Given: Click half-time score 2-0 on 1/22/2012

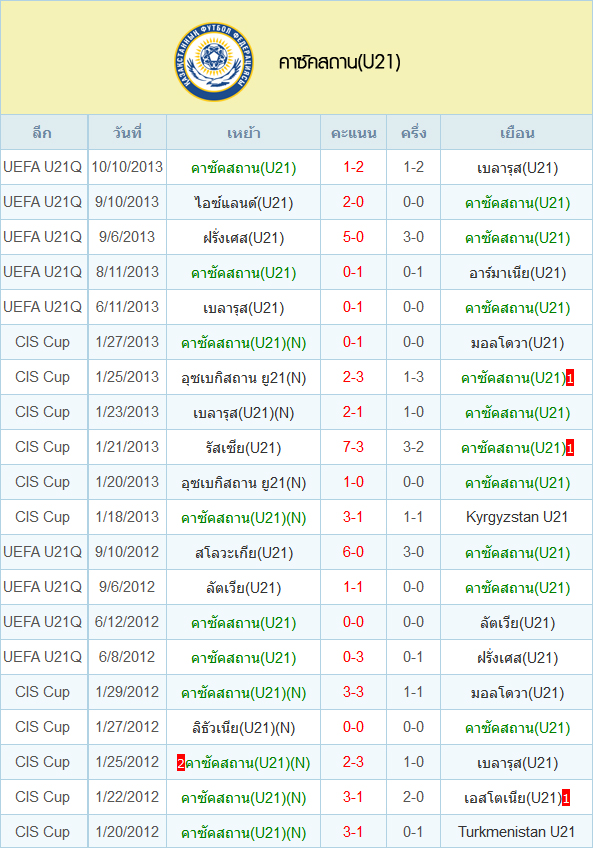Looking at the screenshot, I should 413,797.
